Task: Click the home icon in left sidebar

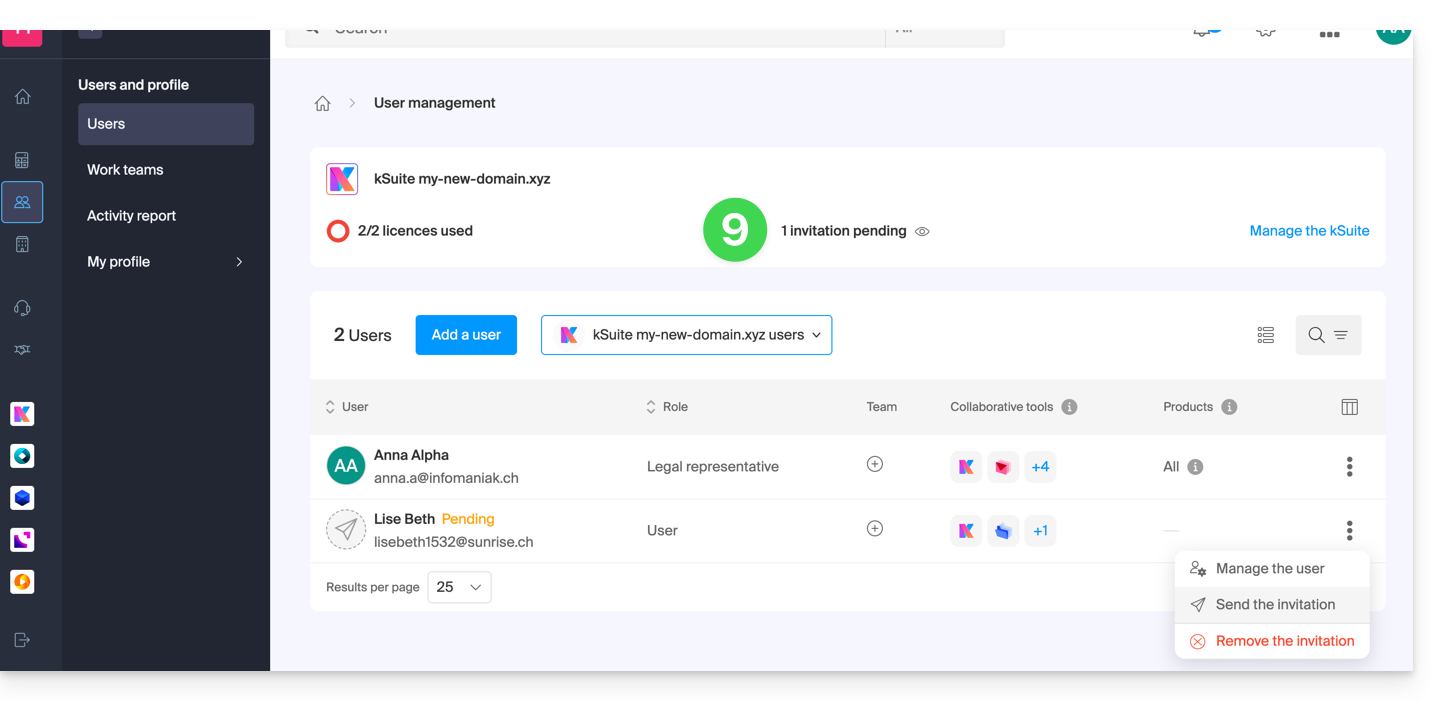Action: 22,97
